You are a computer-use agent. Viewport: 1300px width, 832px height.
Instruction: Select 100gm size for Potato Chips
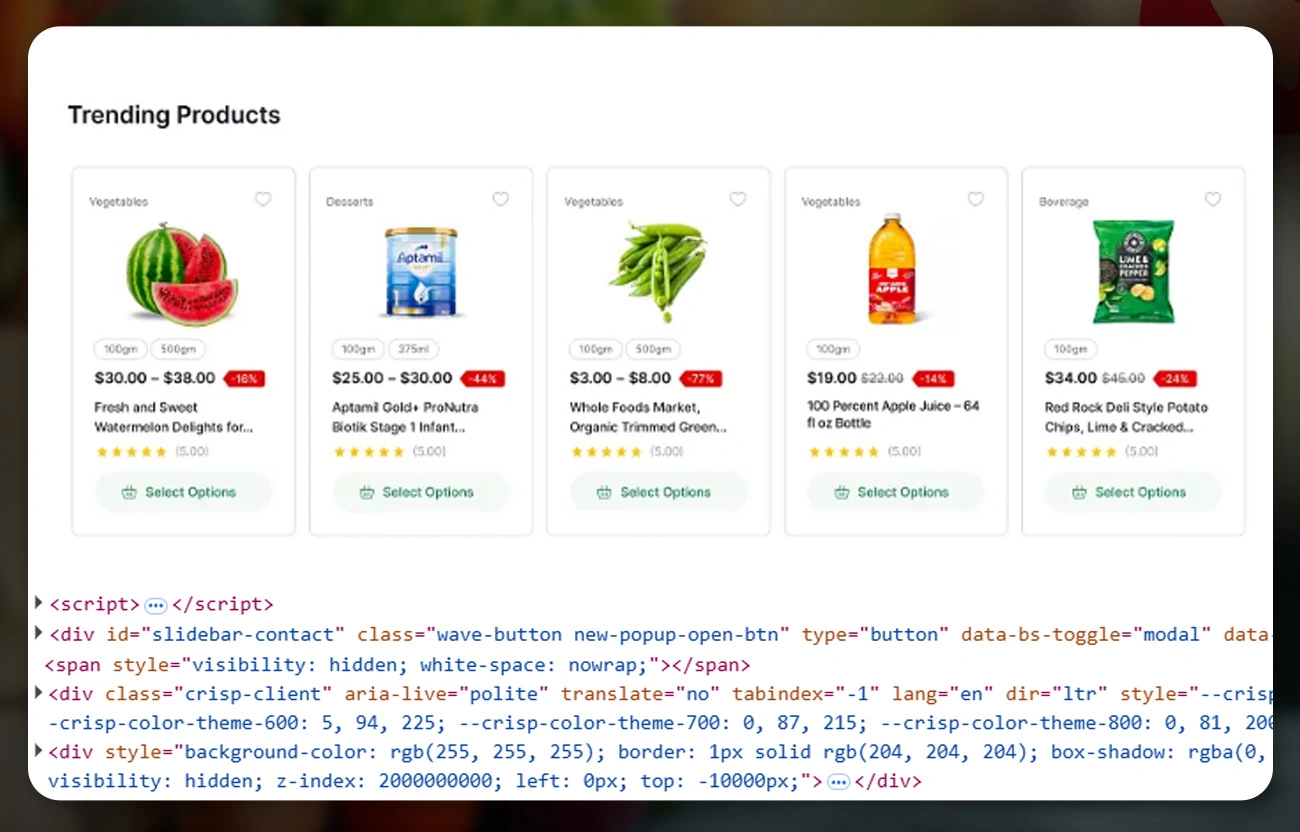(x=1071, y=349)
